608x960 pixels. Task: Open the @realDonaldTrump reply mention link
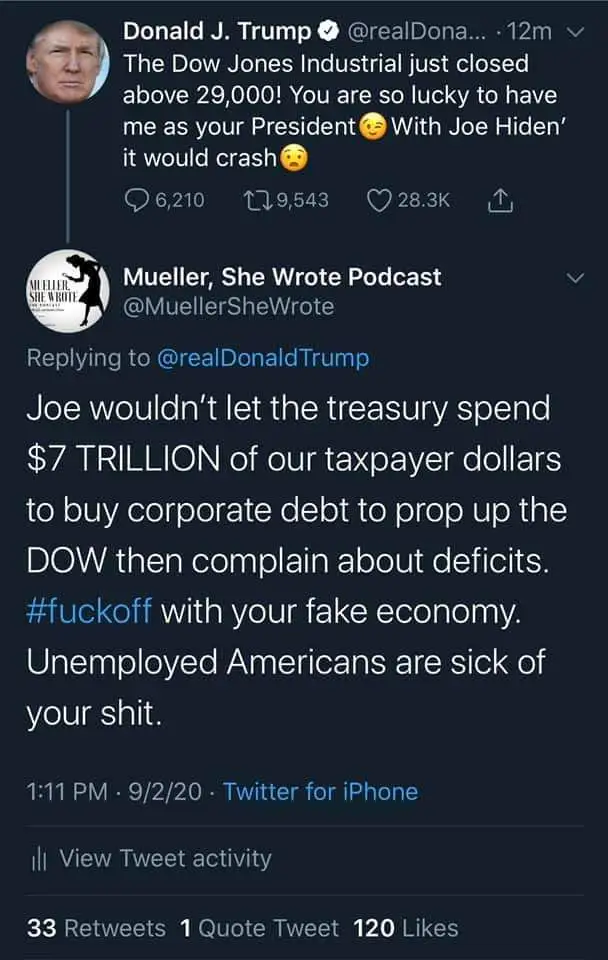(263, 358)
